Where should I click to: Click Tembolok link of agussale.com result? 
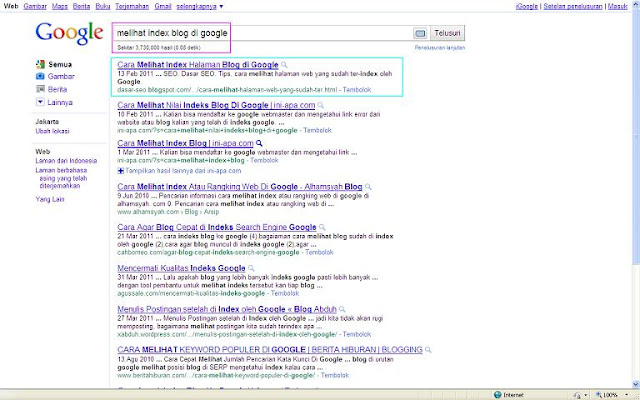[x=285, y=293]
